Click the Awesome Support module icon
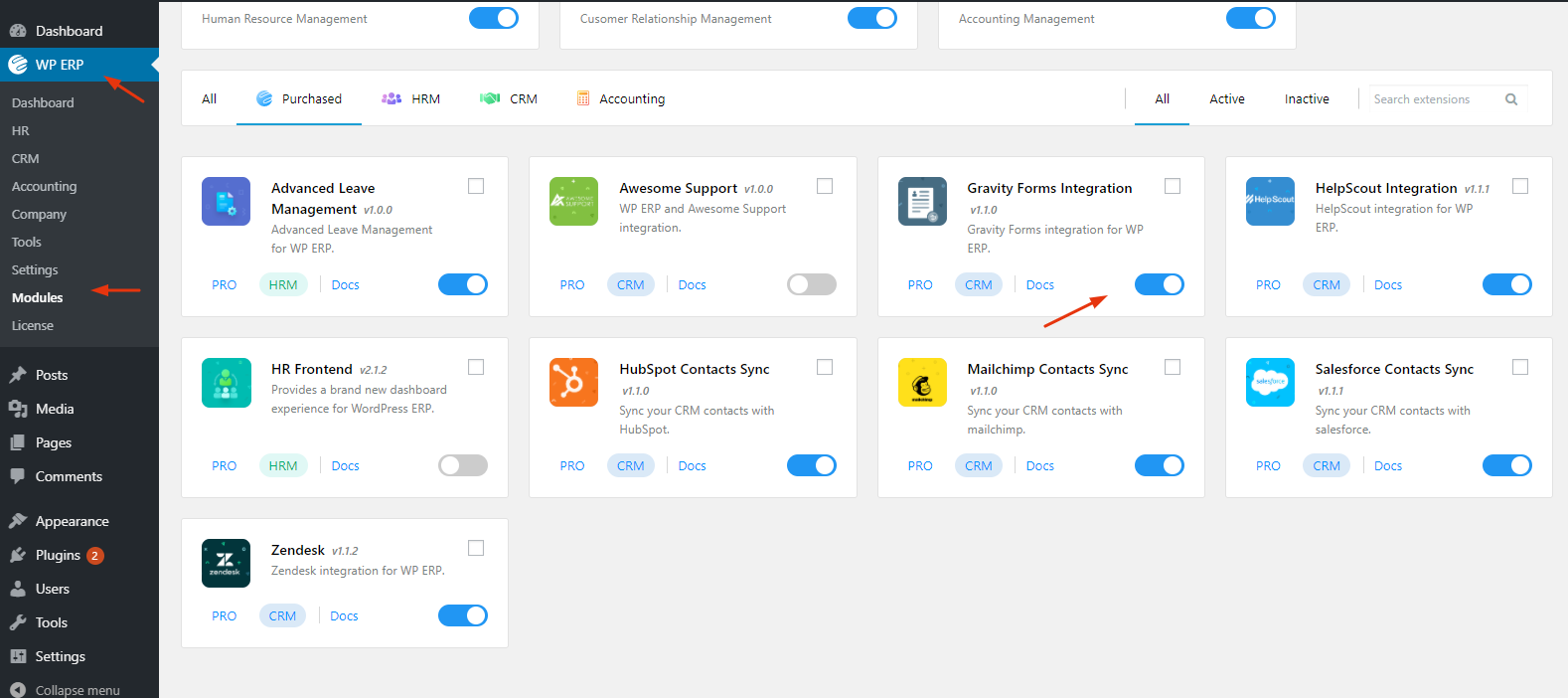 click(x=573, y=201)
